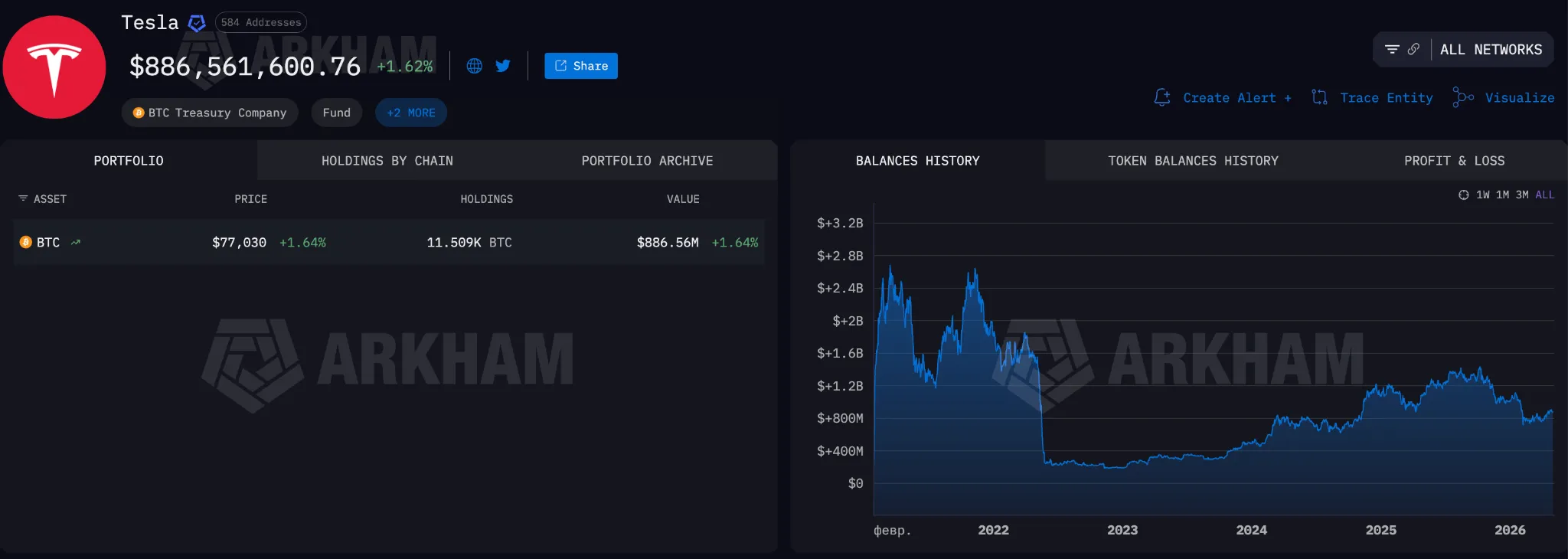Sort by the VALUE column header

[x=683, y=199]
